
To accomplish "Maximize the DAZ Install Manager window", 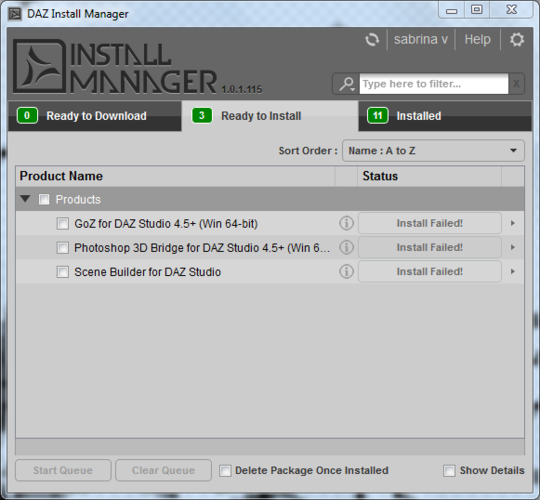I will 477,10.
